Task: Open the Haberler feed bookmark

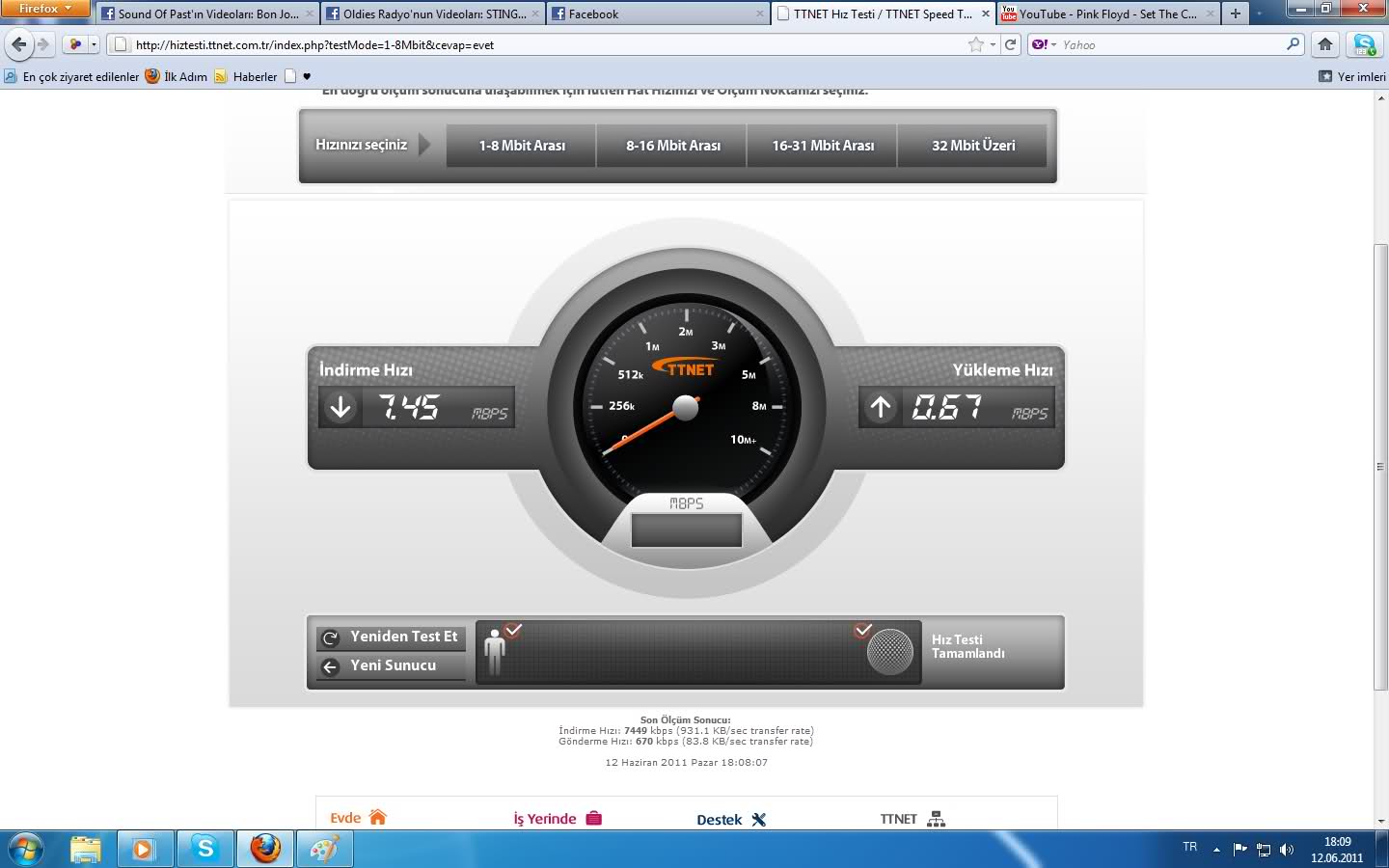Action: pos(245,76)
